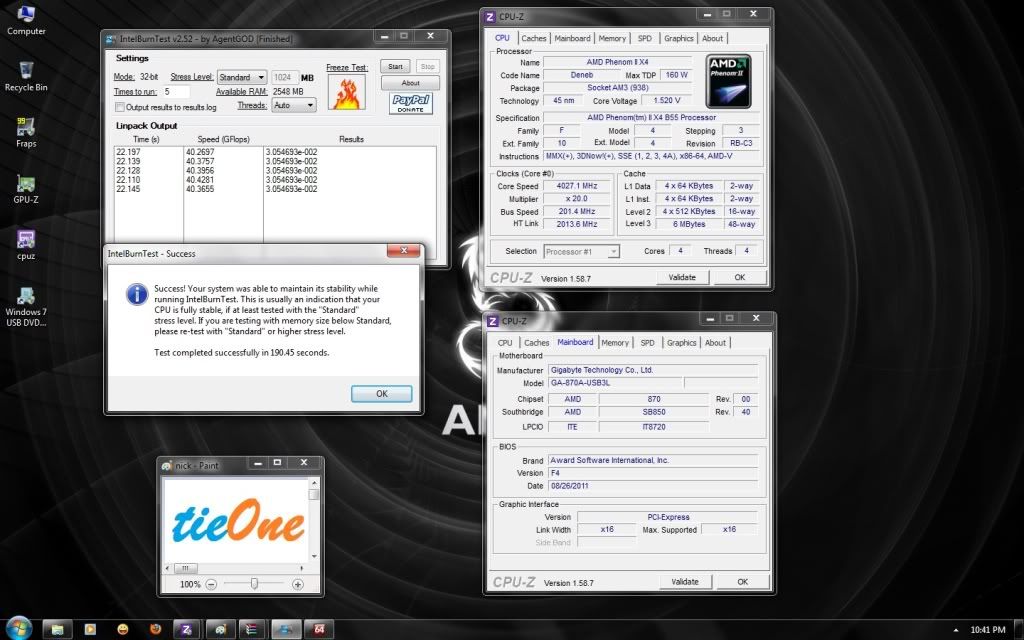Launch Firefox from the taskbar
The height and width of the screenshot is (640, 1024).
(155, 630)
